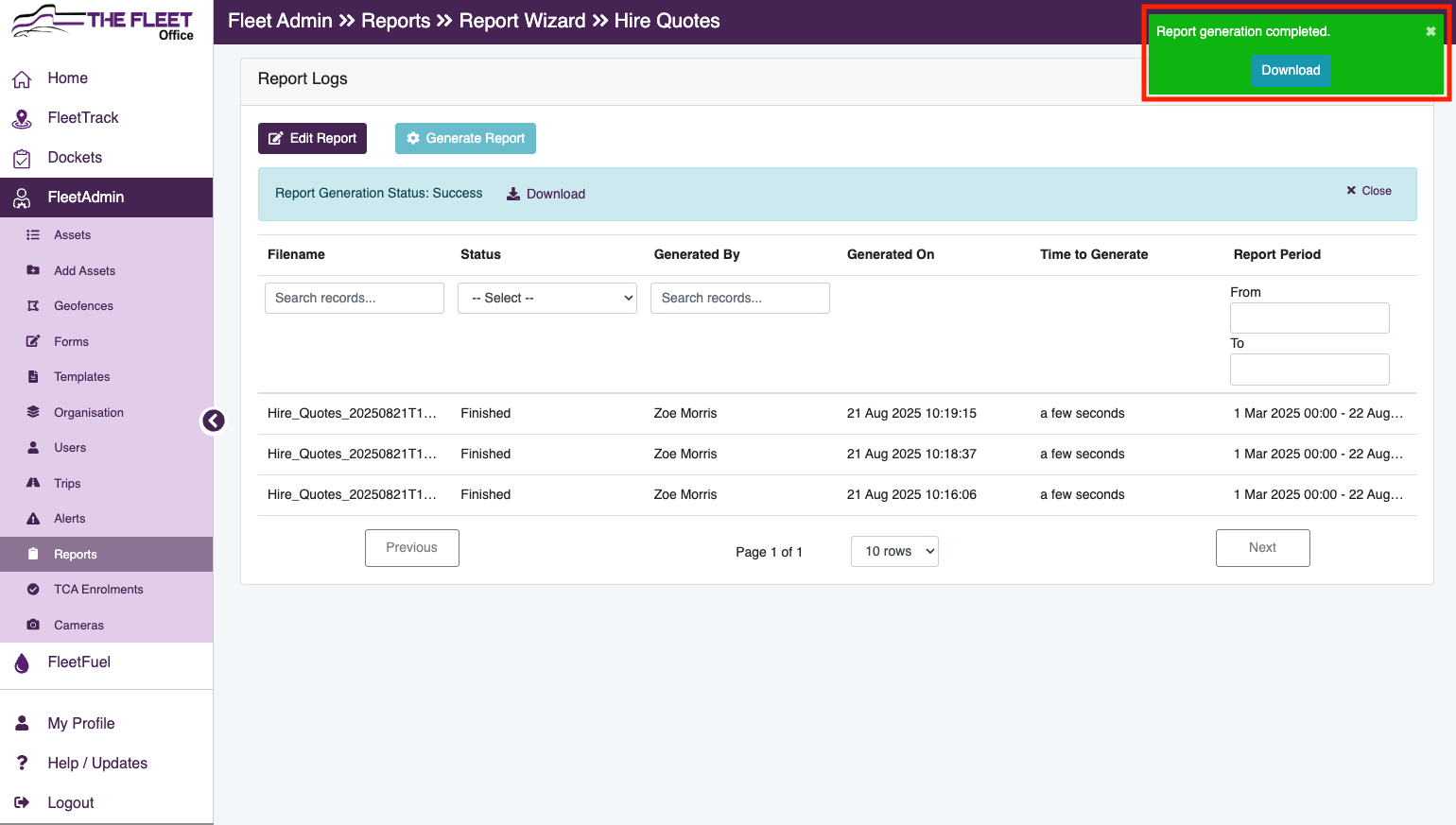Click Download in the green notification
The width and height of the screenshot is (1456, 825).
point(1291,71)
